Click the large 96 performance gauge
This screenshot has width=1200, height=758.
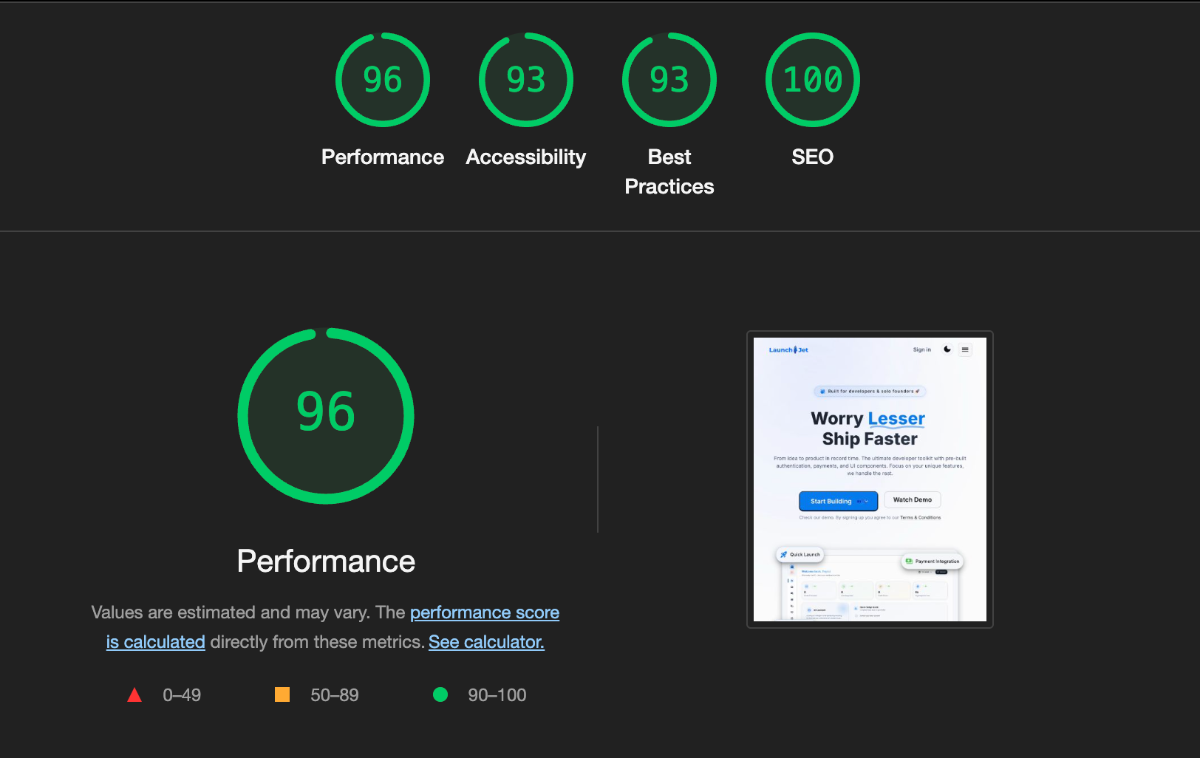point(326,415)
